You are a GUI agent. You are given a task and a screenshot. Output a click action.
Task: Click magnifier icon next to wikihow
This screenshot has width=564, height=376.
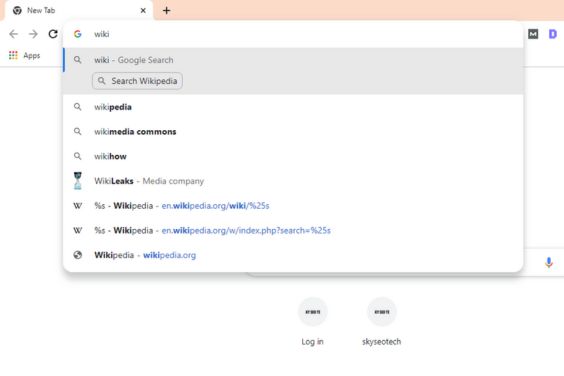click(x=77, y=156)
